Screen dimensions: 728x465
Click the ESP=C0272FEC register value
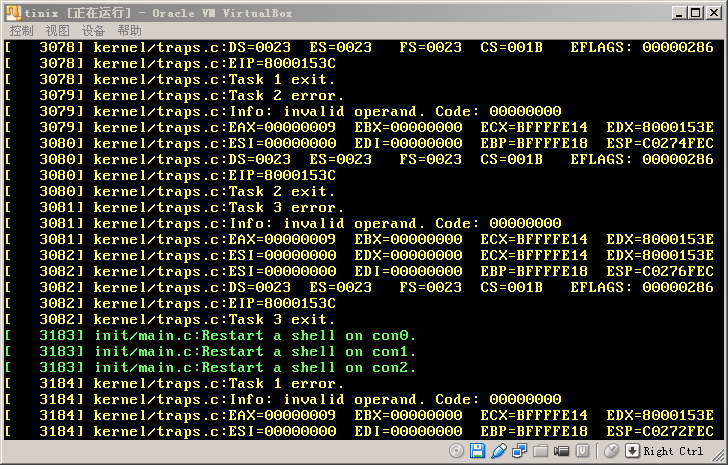tap(660, 432)
